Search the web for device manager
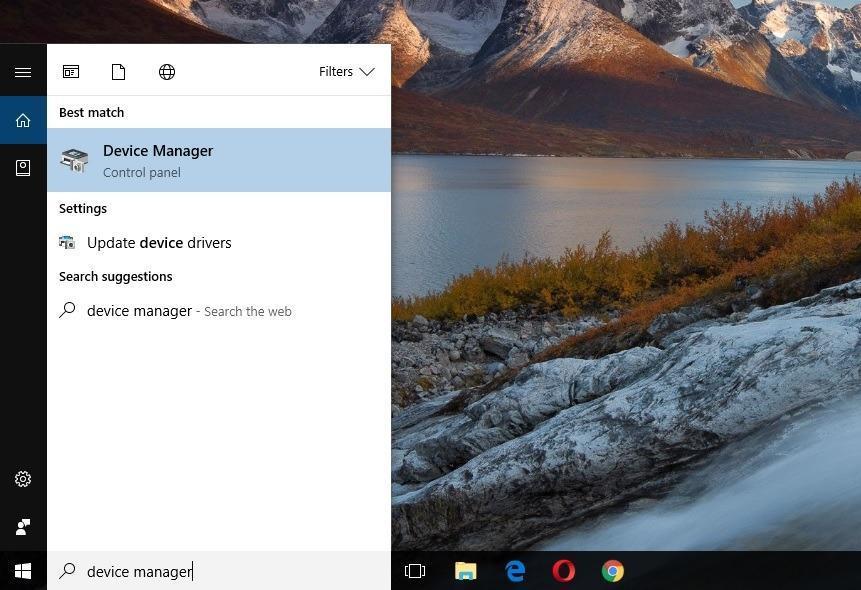This screenshot has width=861, height=590. tap(219, 311)
